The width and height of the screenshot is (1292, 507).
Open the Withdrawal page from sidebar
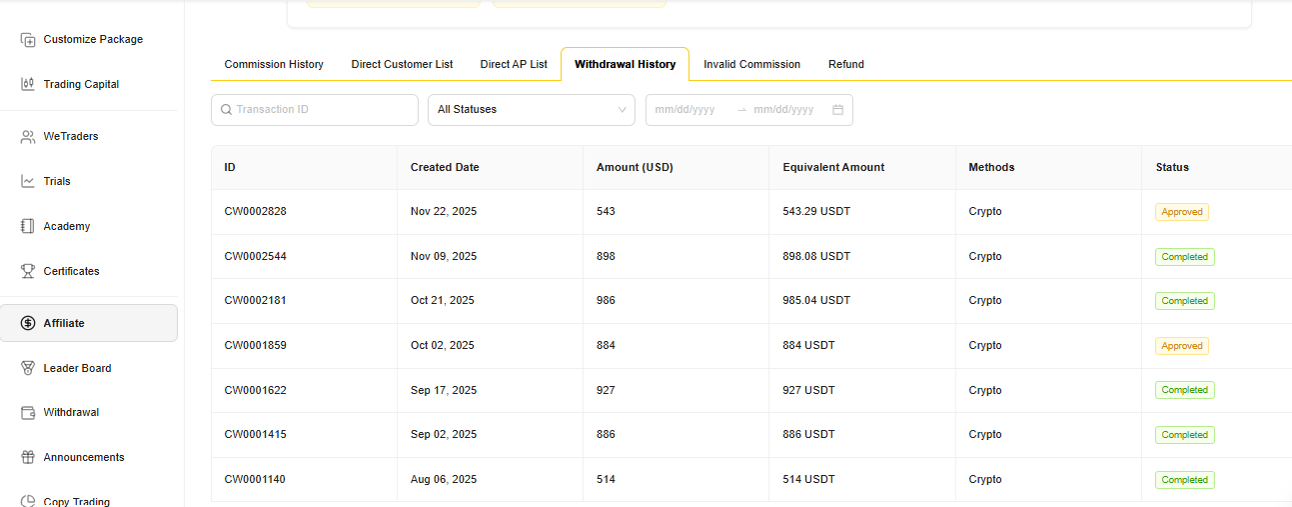click(71, 413)
